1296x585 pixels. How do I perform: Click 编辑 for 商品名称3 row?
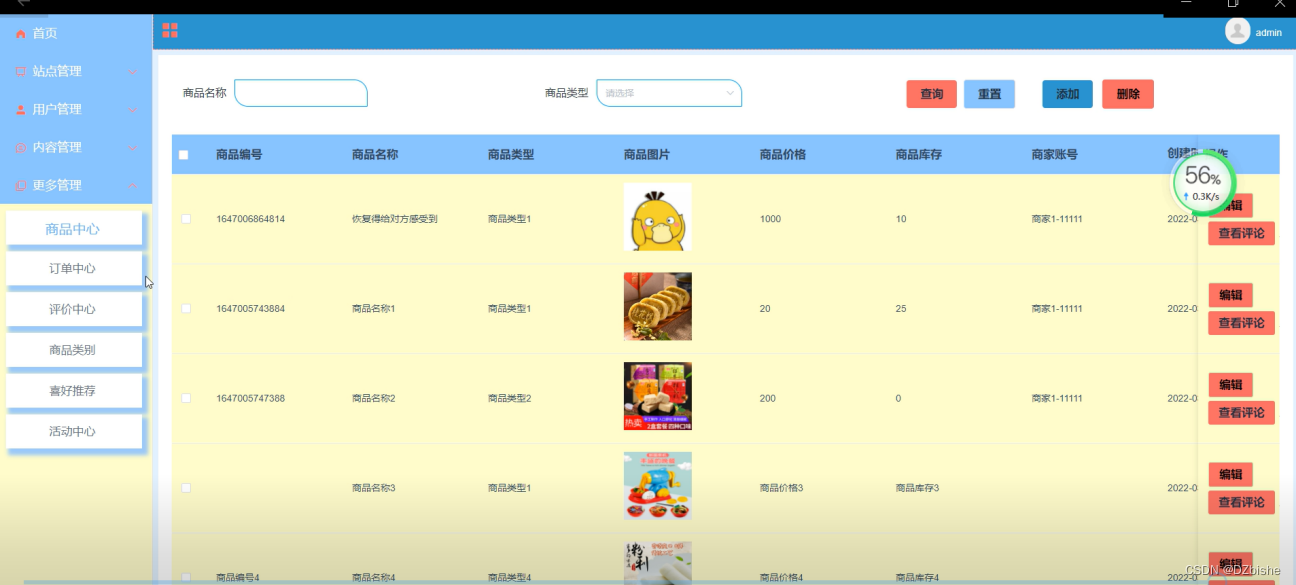coord(1231,475)
